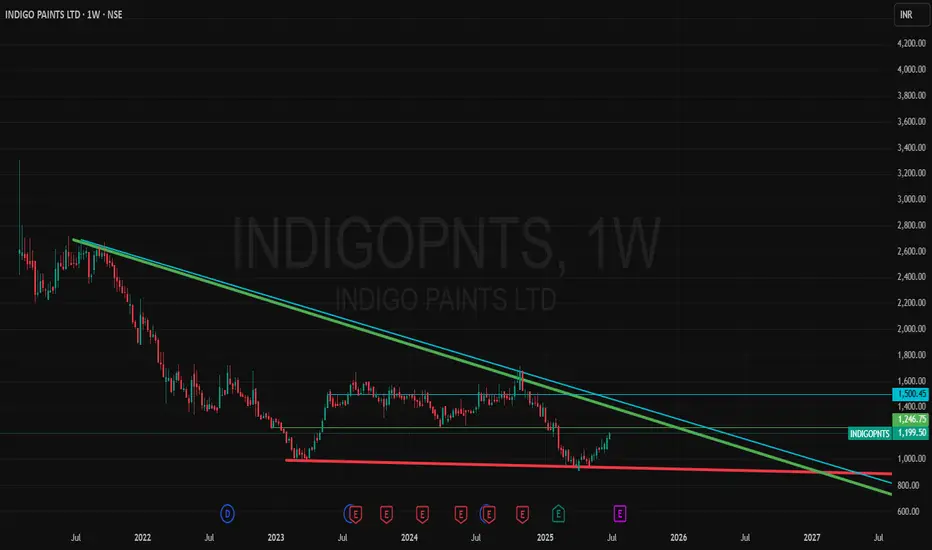Click the 1,800.00 price axis label
This screenshot has width=932, height=550.
coord(911,355)
